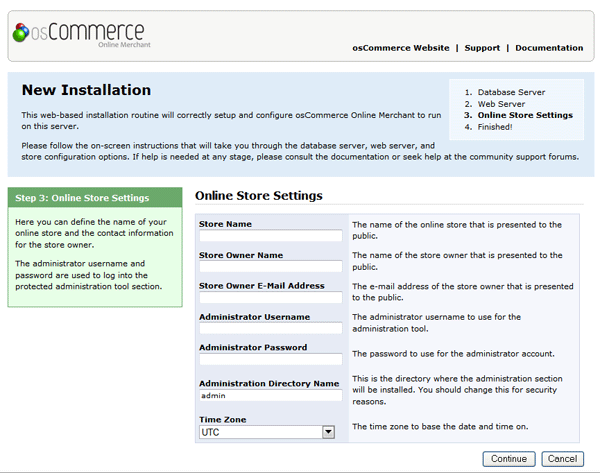600x473 pixels.
Task: Focus the Store Owner E-Mail Address field
Action: pos(270,298)
